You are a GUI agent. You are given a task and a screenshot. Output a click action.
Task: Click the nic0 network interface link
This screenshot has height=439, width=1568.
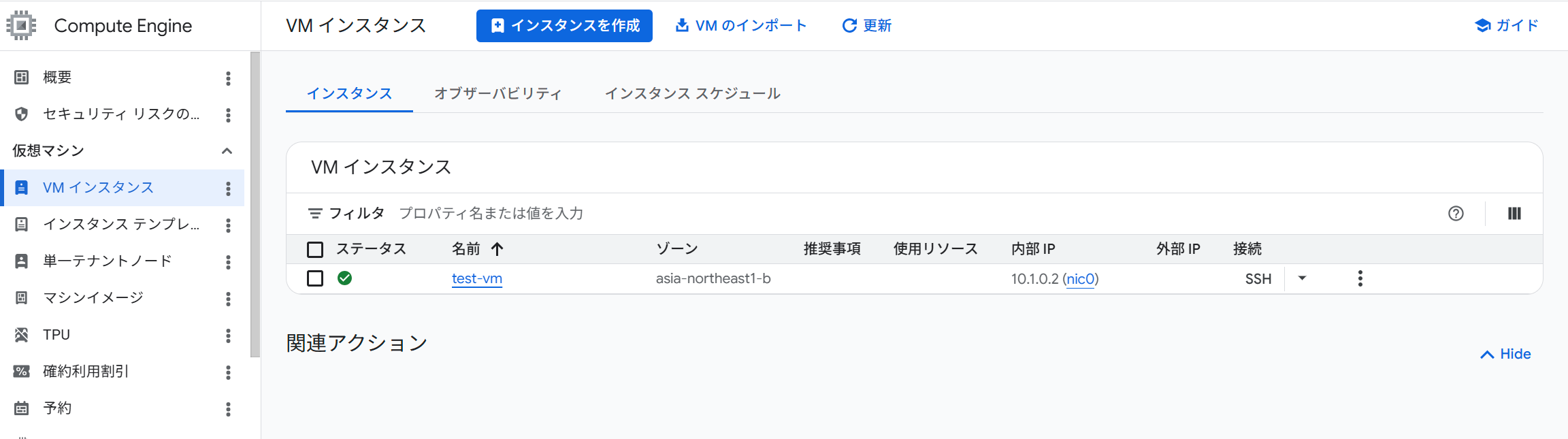[1081, 278]
